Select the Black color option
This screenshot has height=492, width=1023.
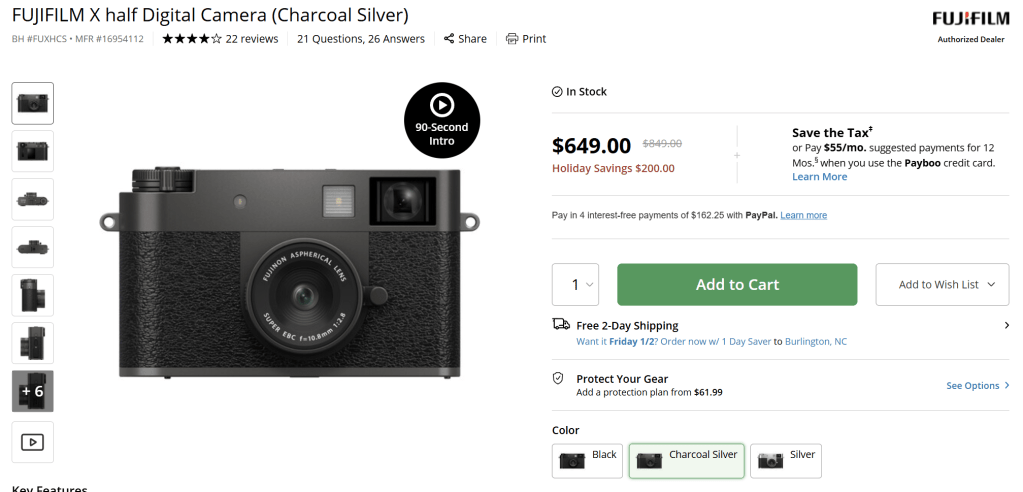pyautogui.click(x=588, y=460)
